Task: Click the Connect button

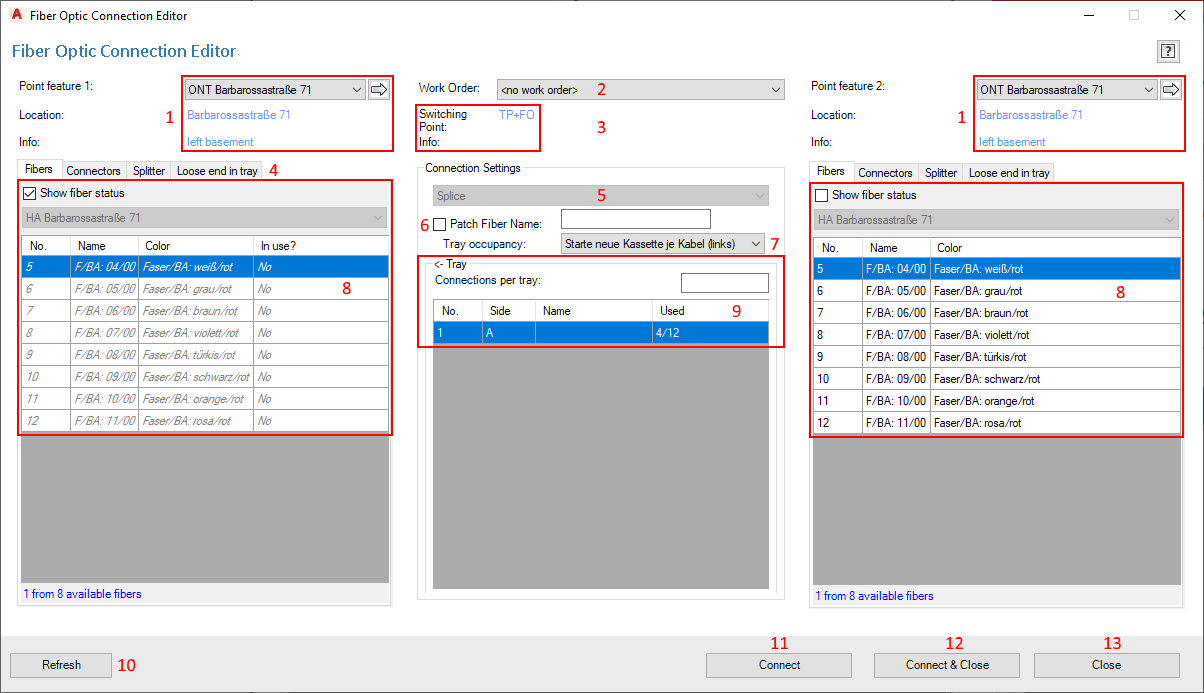Action: [779, 665]
